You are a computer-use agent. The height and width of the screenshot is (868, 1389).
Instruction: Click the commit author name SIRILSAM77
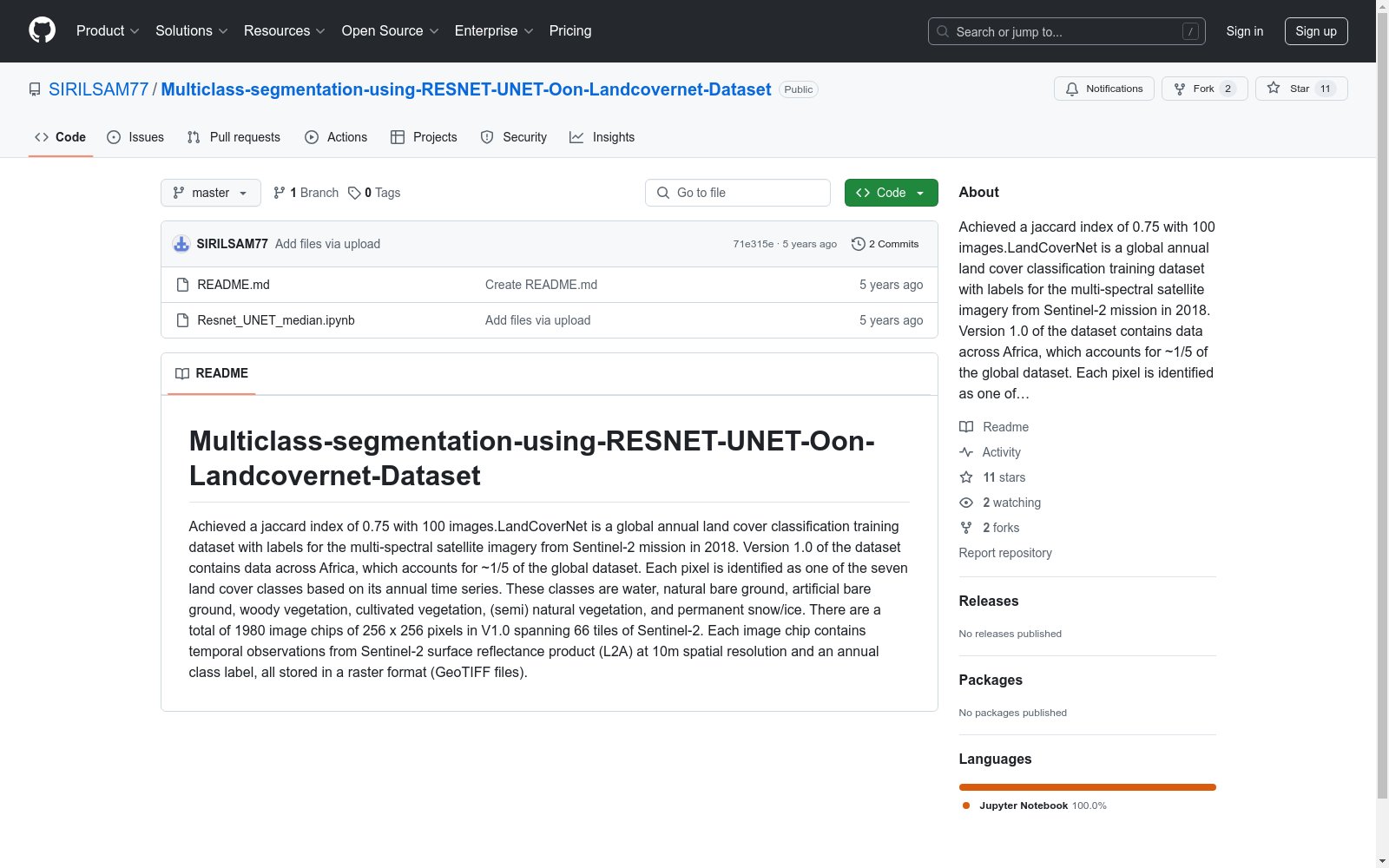pos(233,244)
